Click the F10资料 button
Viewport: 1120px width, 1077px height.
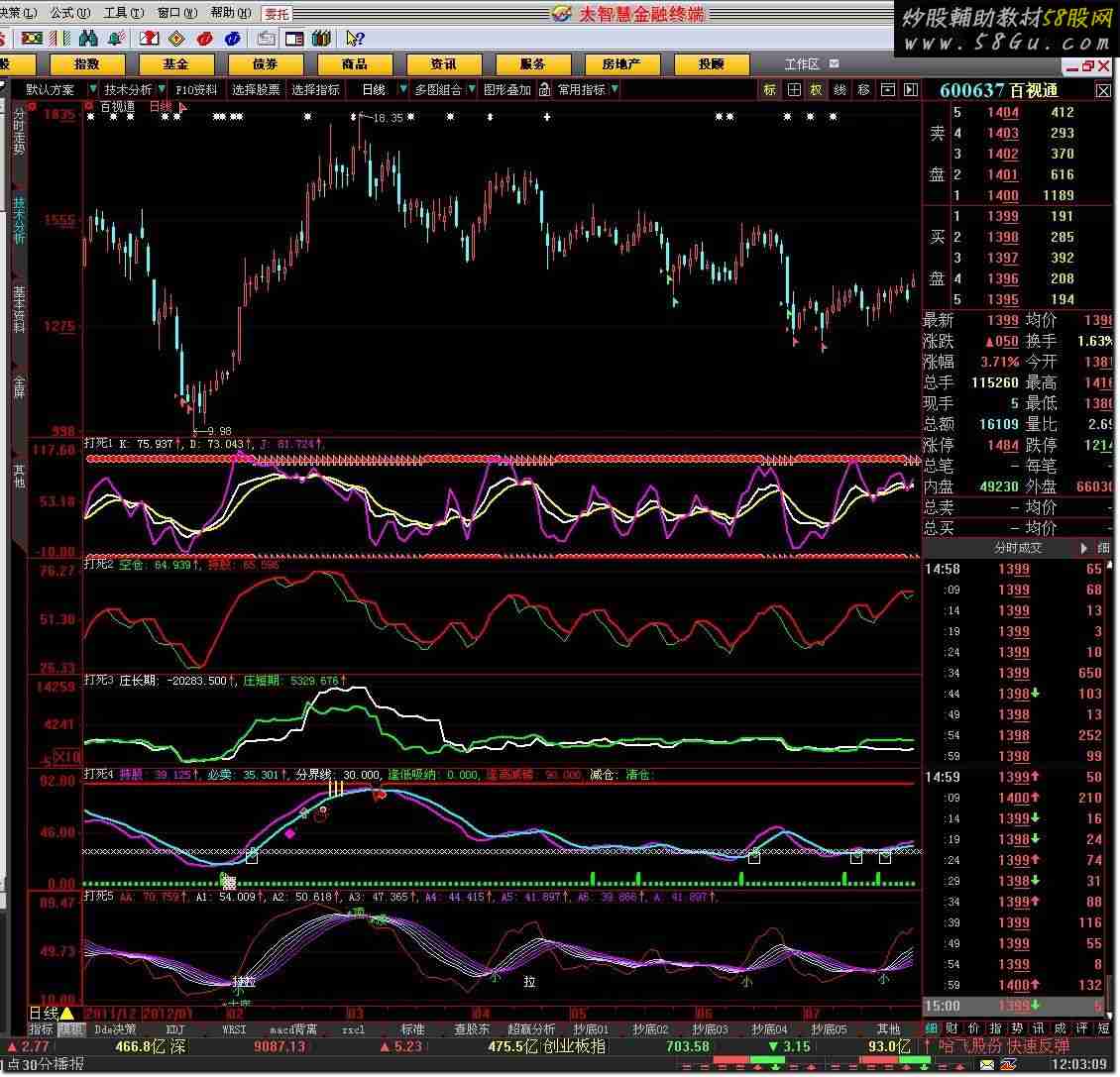[x=196, y=89]
